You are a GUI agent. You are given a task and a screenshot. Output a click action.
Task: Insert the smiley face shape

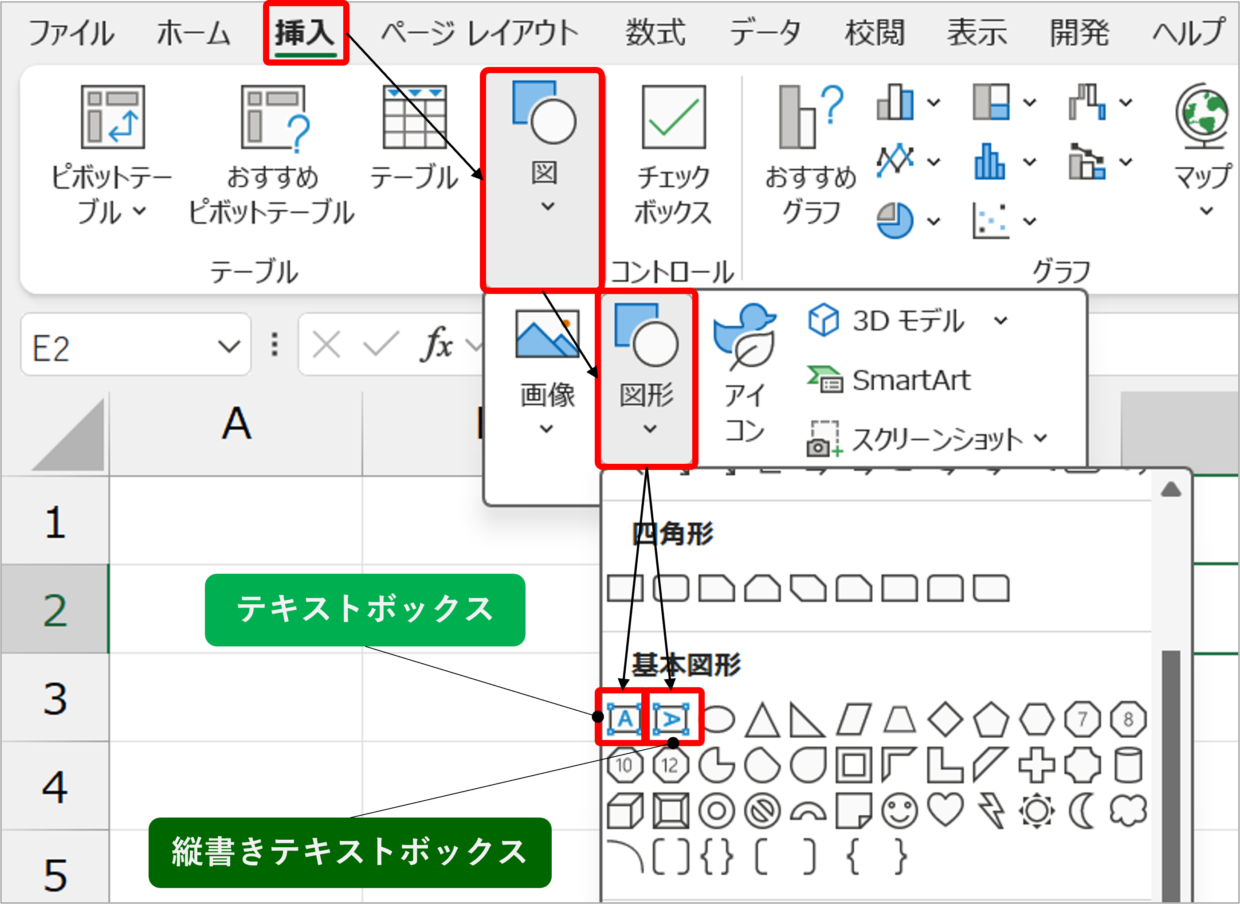pos(898,811)
